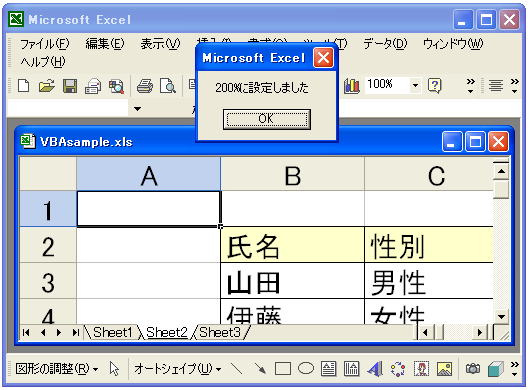Click the 3-D Style cube icon

click(x=496, y=369)
